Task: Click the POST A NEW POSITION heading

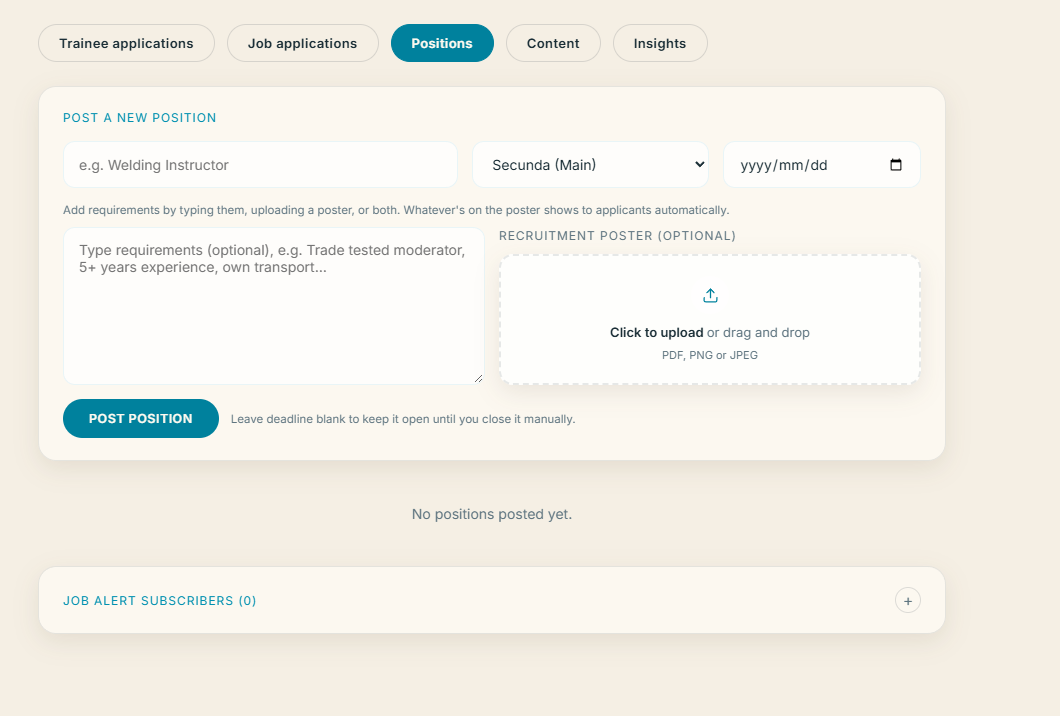Action: 140,118
